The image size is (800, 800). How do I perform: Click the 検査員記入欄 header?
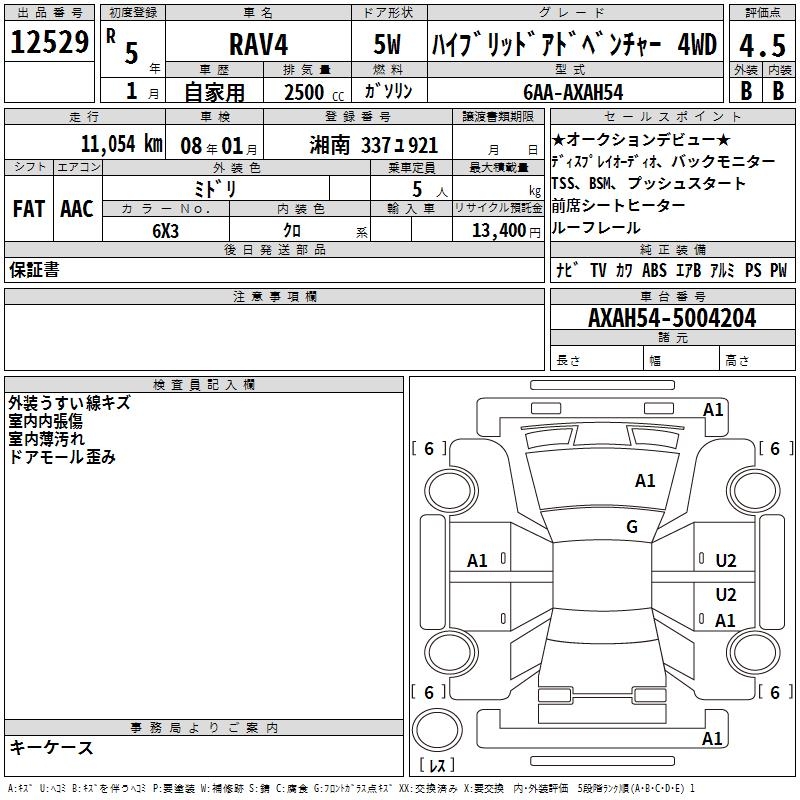coord(204,385)
